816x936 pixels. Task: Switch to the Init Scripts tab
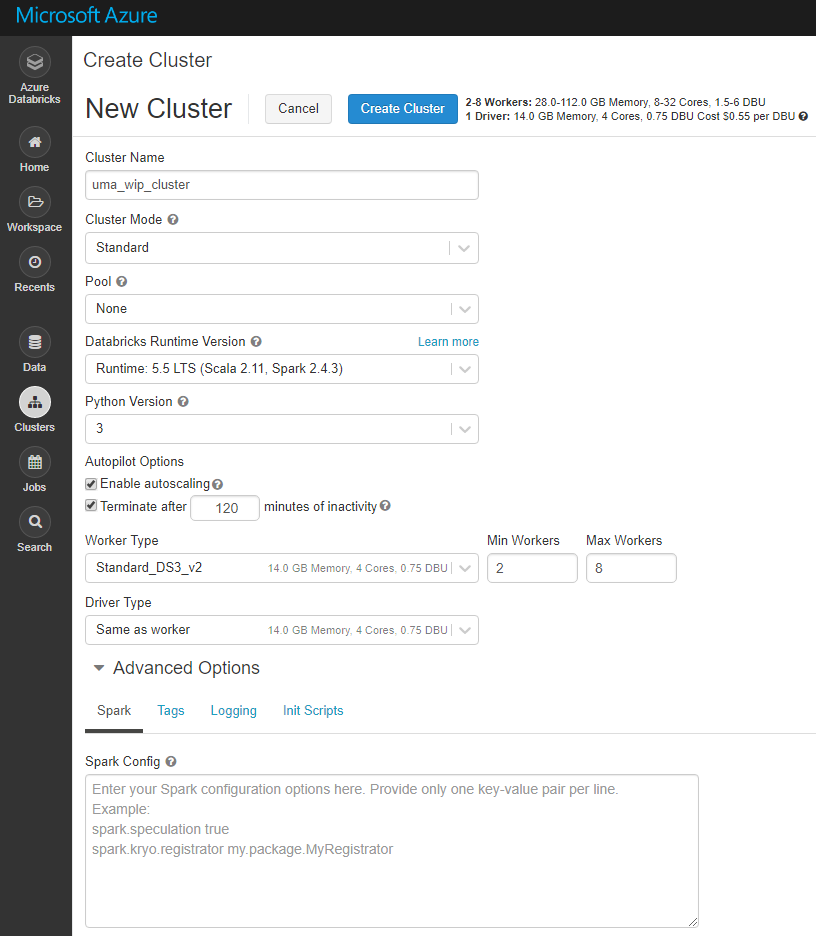click(x=313, y=711)
